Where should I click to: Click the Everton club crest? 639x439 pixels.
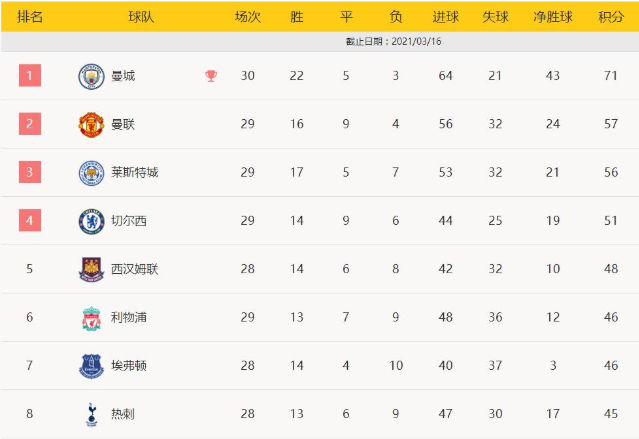pos(91,366)
